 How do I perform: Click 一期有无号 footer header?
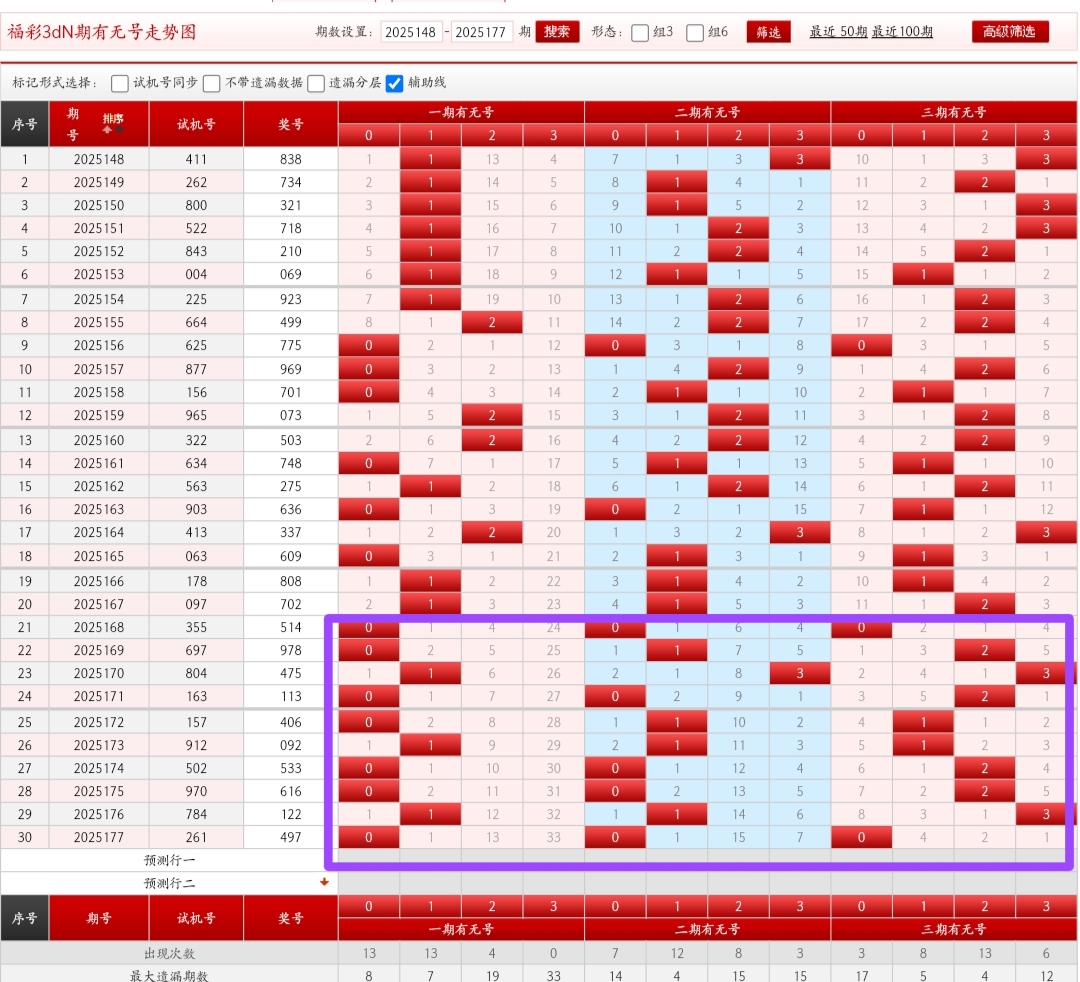(x=461, y=930)
